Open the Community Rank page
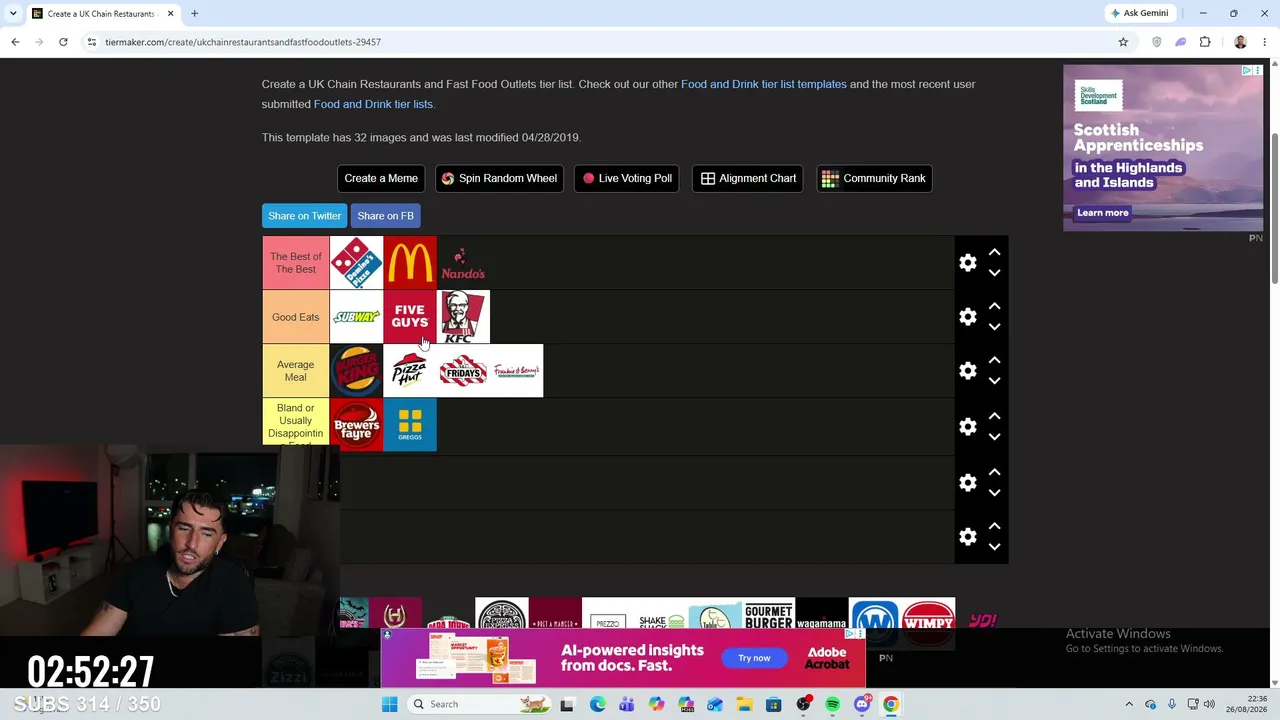This screenshot has height=720, width=1280. (x=874, y=178)
